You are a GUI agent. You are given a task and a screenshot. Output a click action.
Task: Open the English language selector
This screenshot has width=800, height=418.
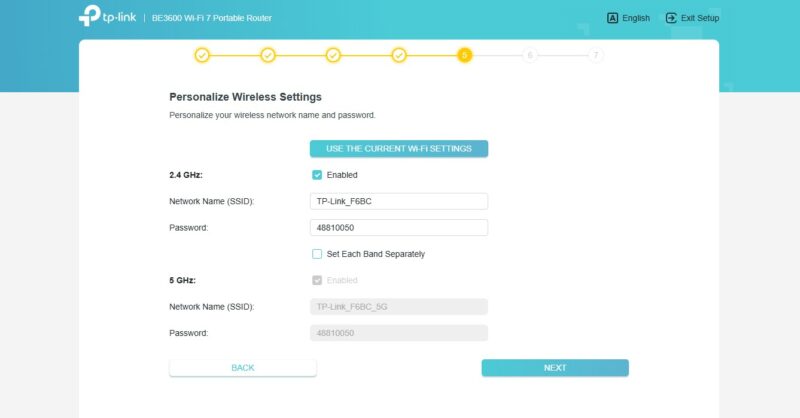(628, 18)
